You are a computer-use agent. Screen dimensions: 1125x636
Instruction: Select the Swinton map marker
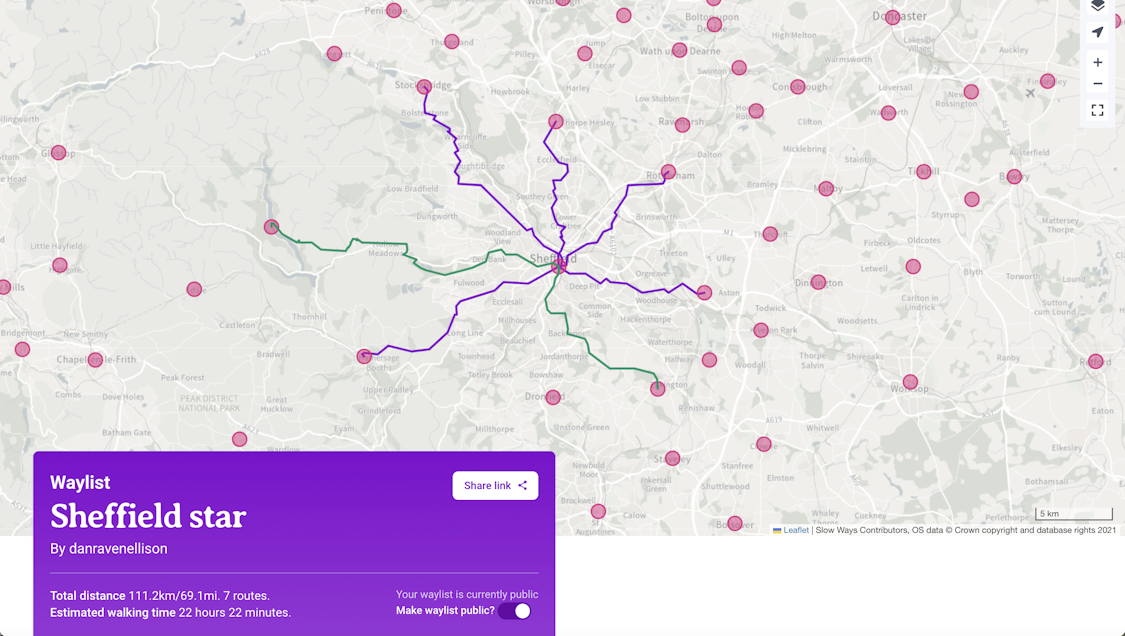[739, 68]
